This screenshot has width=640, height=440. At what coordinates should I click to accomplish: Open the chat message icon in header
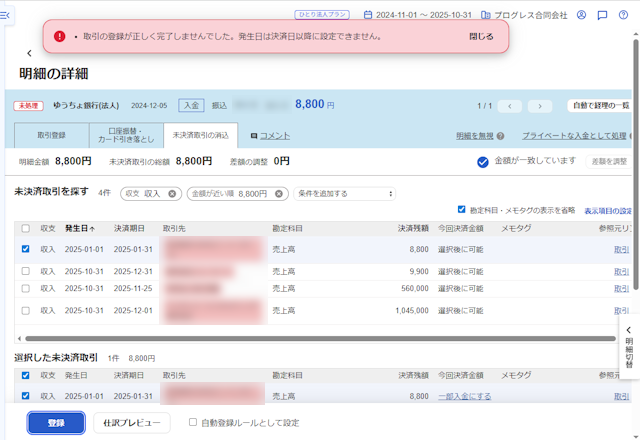602,15
